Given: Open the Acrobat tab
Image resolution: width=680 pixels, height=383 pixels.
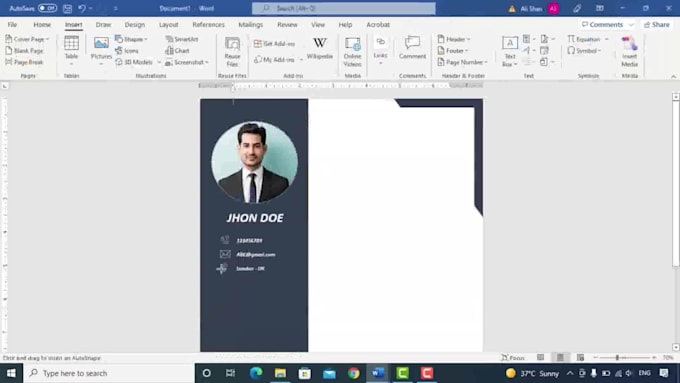Looking at the screenshot, I should coord(378,25).
